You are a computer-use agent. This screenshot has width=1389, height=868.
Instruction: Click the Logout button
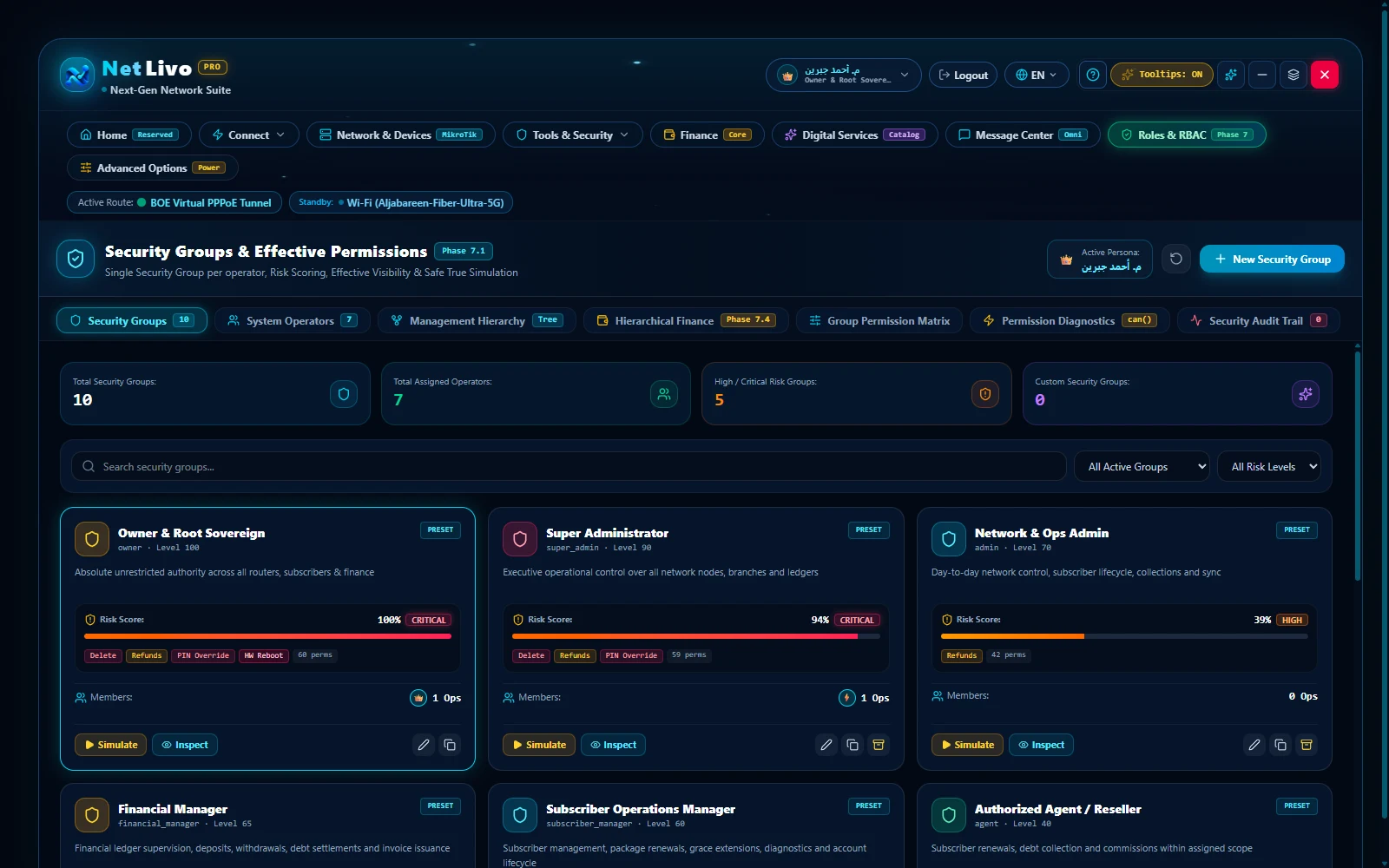click(x=964, y=75)
